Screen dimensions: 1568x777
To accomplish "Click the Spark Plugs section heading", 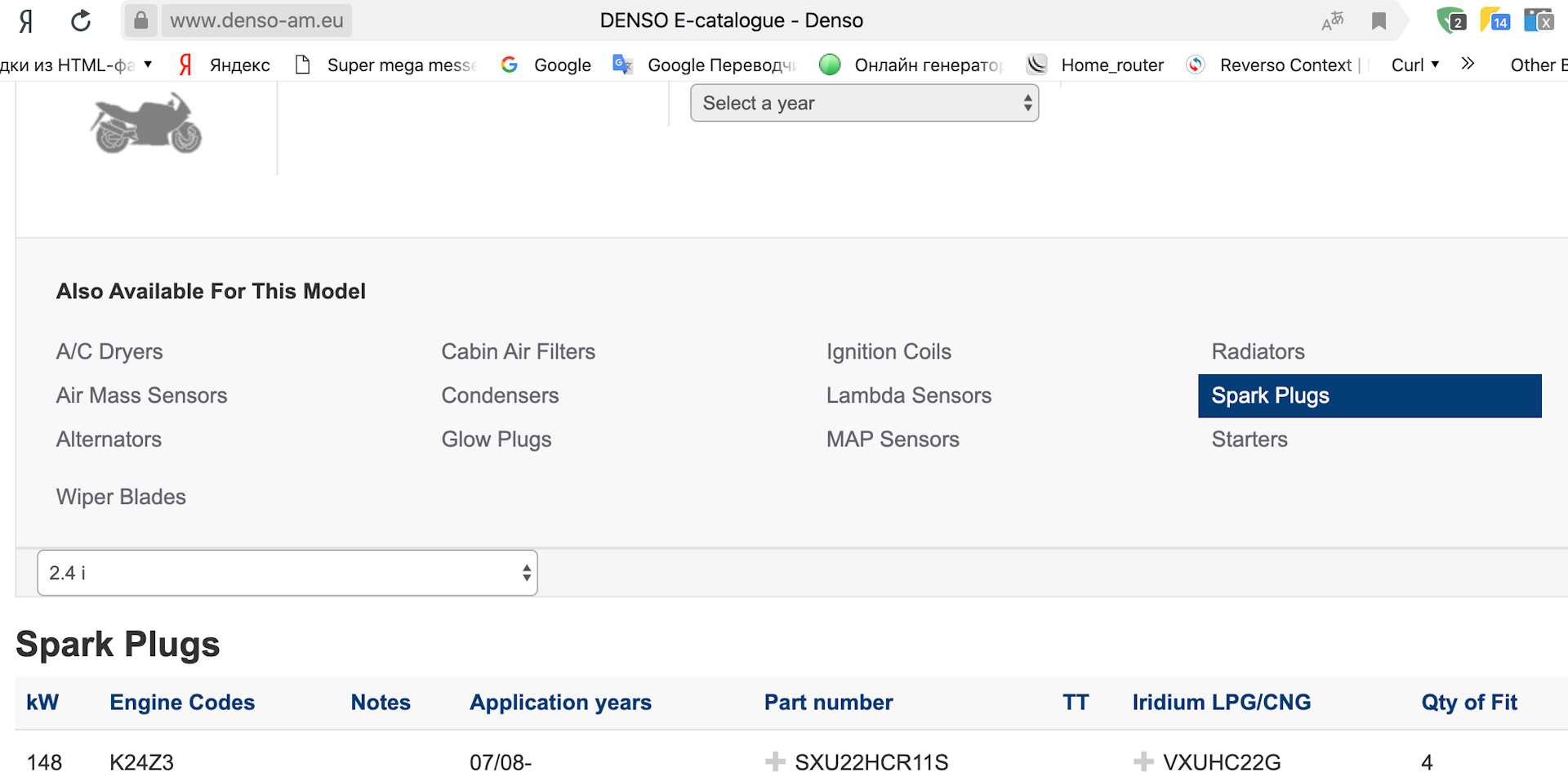I will point(118,645).
